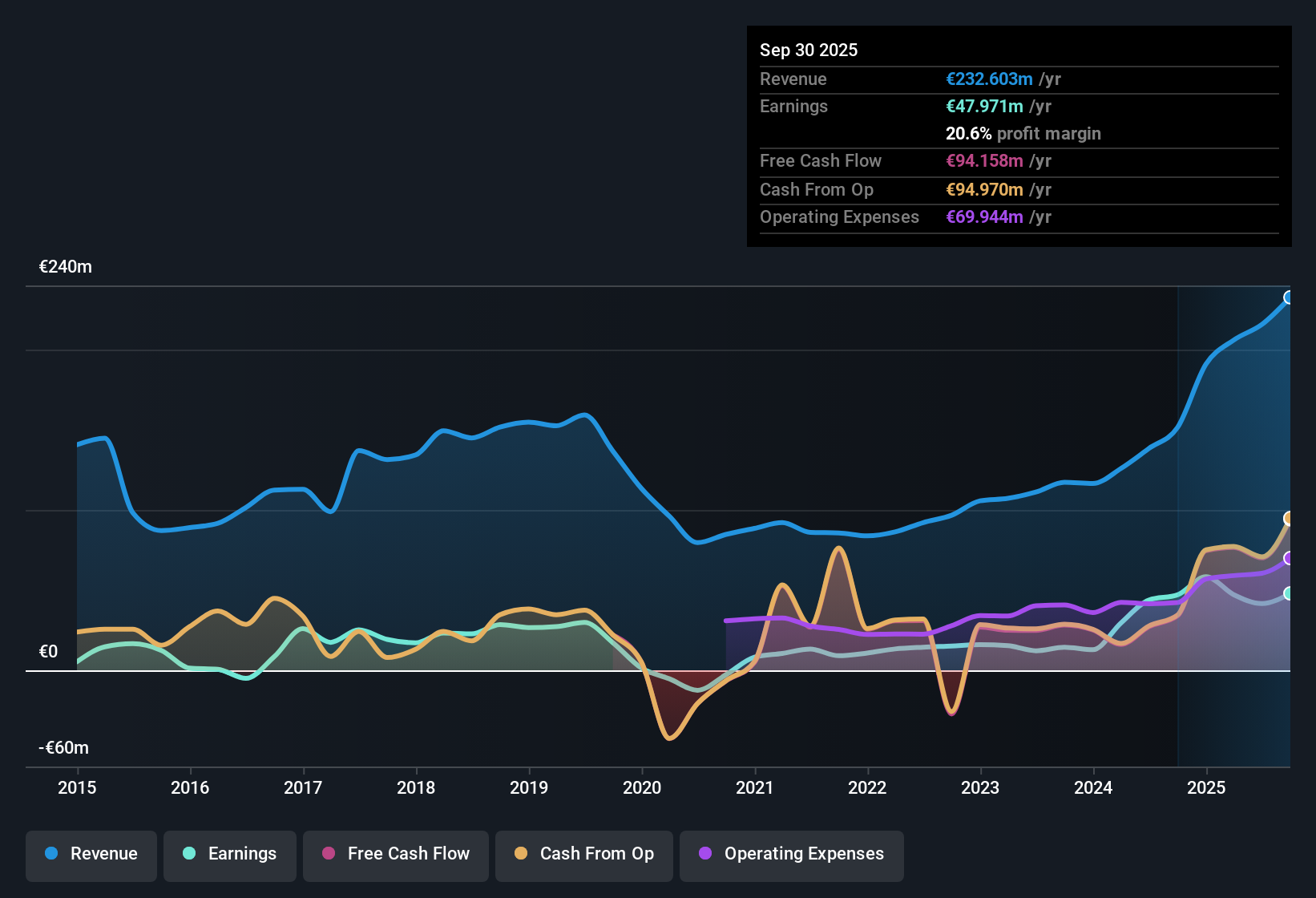Click the Operating Expenses endpoint marker
The height and width of the screenshot is (898, 1316).
[x=1290, y=559]
